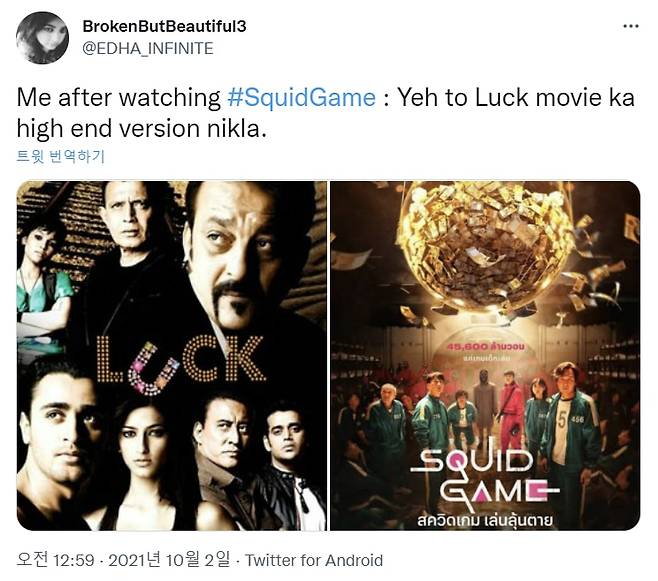Click the tweet body text
The height and width of the screenshot is (581, 658).
click(326, 112)
